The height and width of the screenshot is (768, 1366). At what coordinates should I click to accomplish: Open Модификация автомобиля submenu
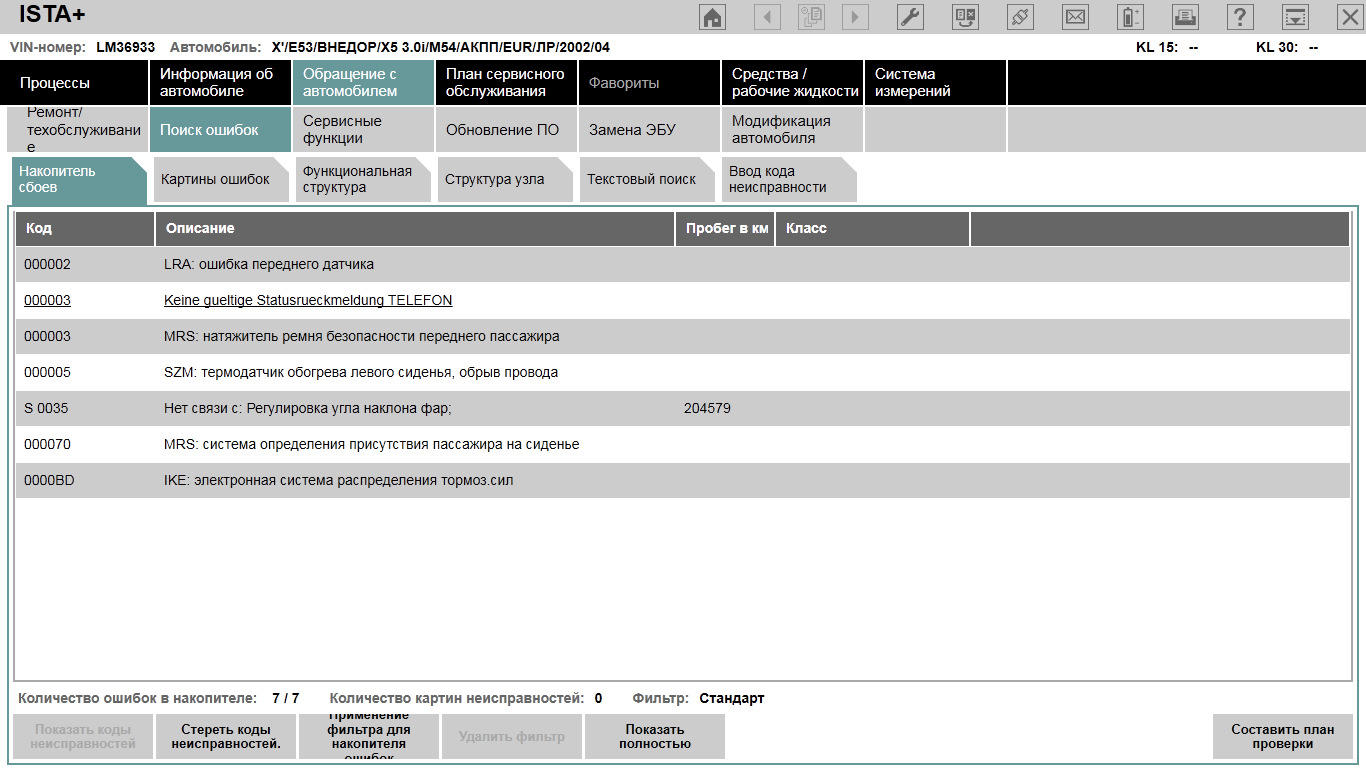792,129
